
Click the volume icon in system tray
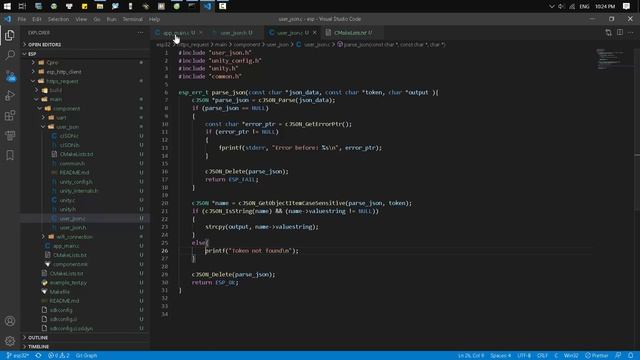561,7
